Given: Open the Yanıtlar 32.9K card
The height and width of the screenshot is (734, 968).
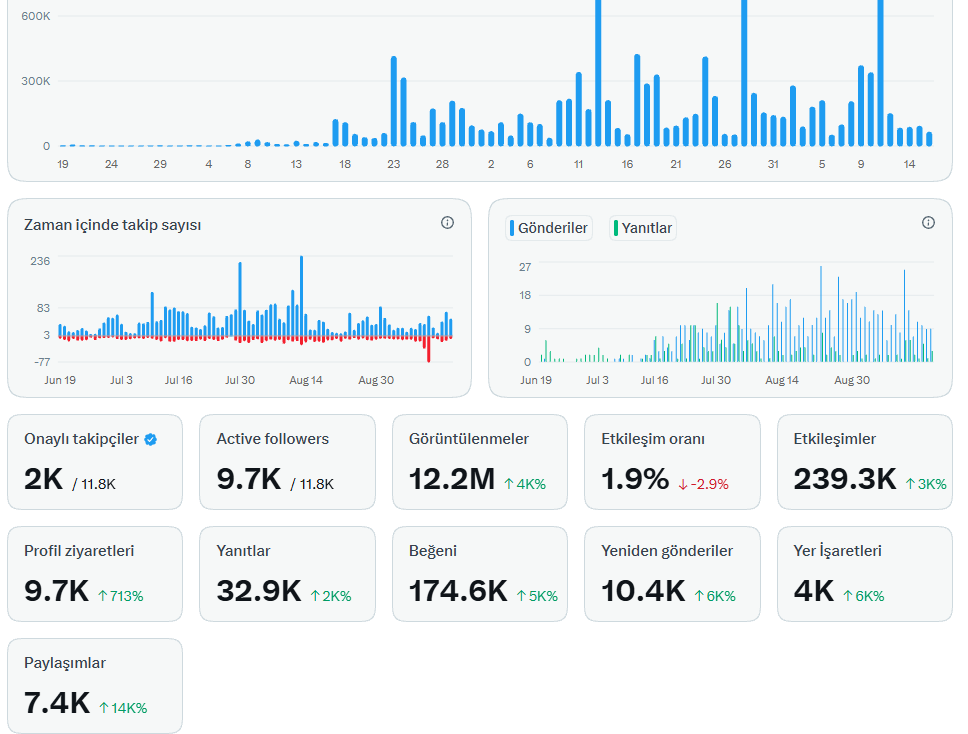Looking at the screenshot, I should (287, 574).
